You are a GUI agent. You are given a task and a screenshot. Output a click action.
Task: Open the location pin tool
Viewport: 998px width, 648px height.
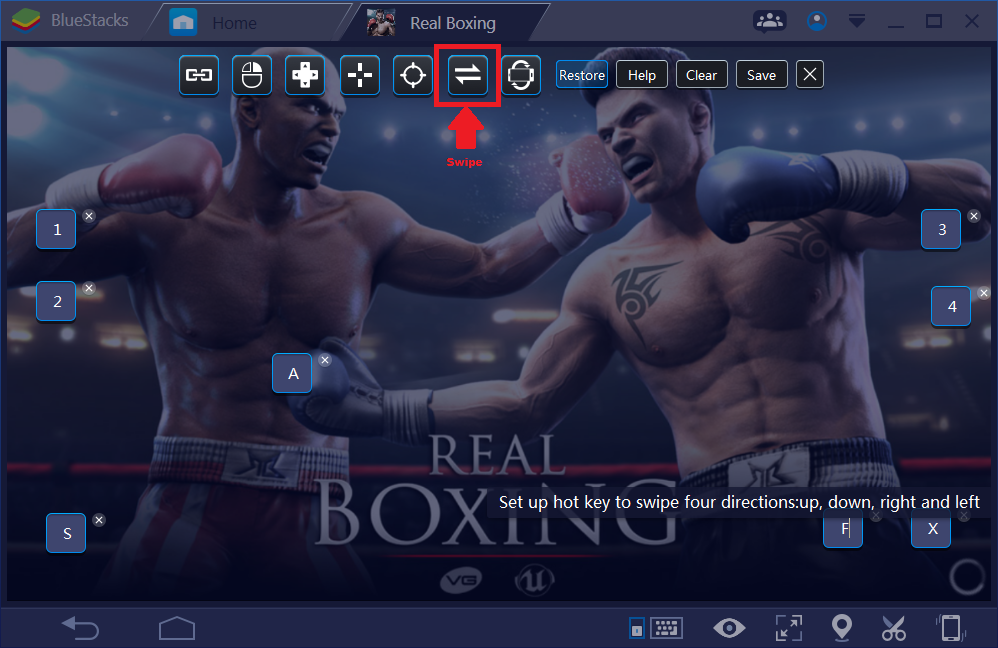pyautogui.click(x=841, y=628)
